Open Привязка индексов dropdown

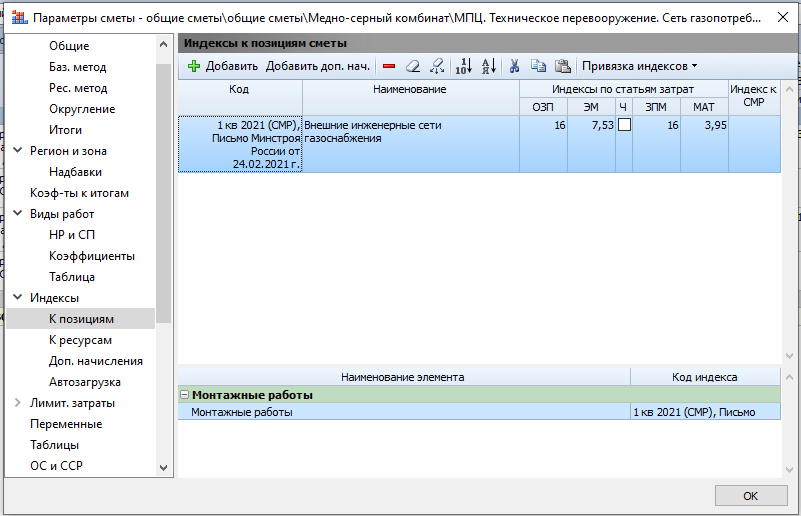[x=639, y=66]
